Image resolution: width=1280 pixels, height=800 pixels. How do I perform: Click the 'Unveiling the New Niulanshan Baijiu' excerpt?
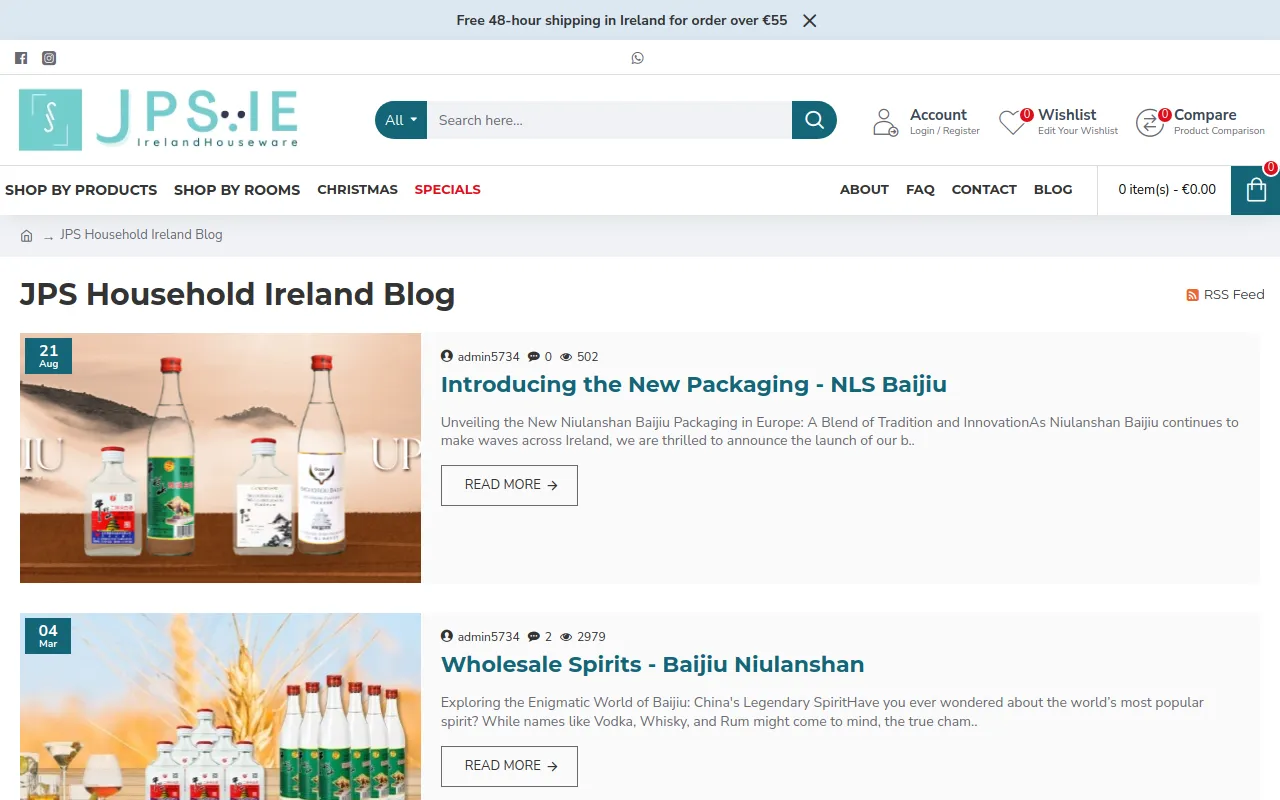coord(840,431)
